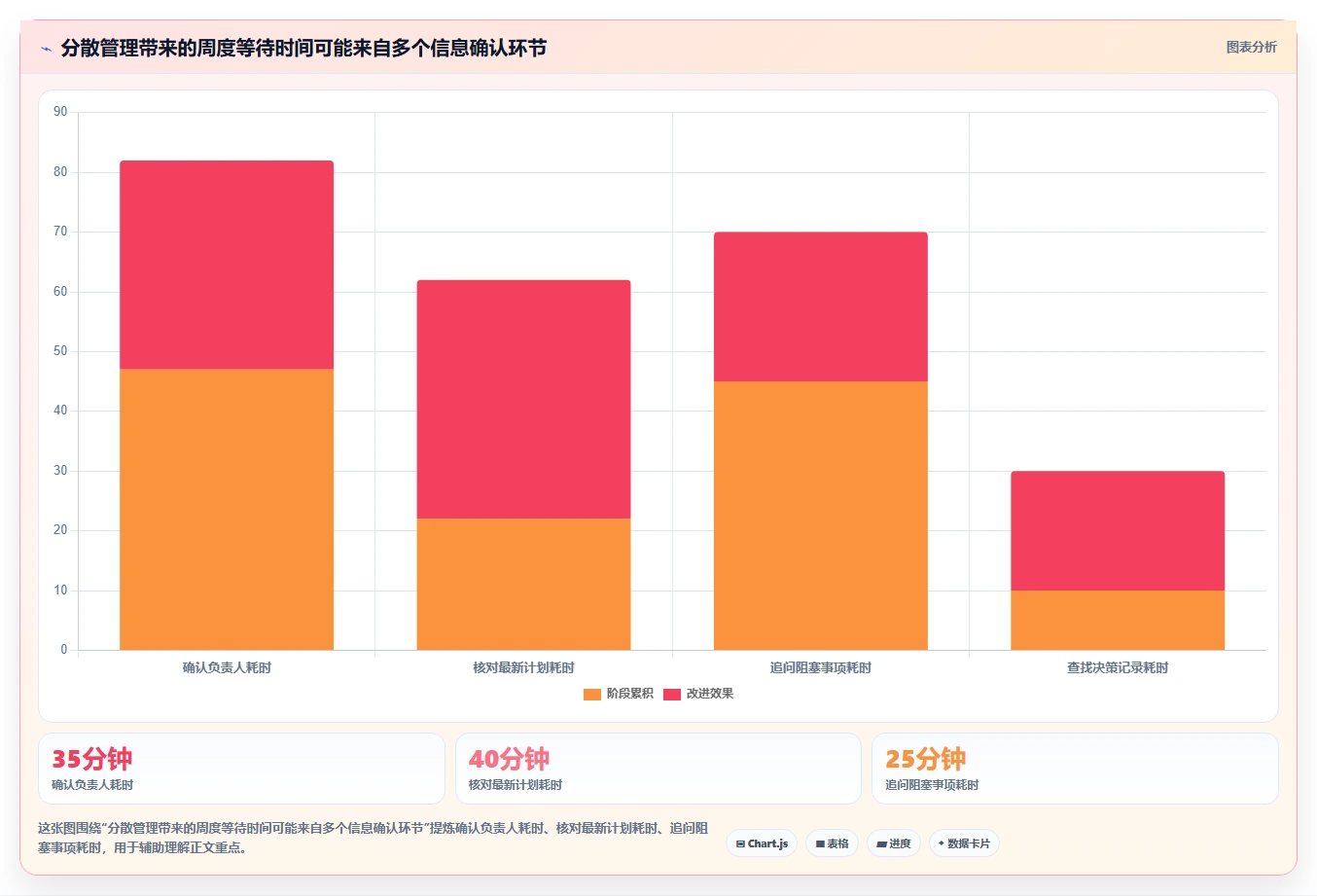Image resolution: width=1317 pixels, height=896 pixels.
Task: Click the red bar segment for 确认负责人耗时
Action: (227, 265)
